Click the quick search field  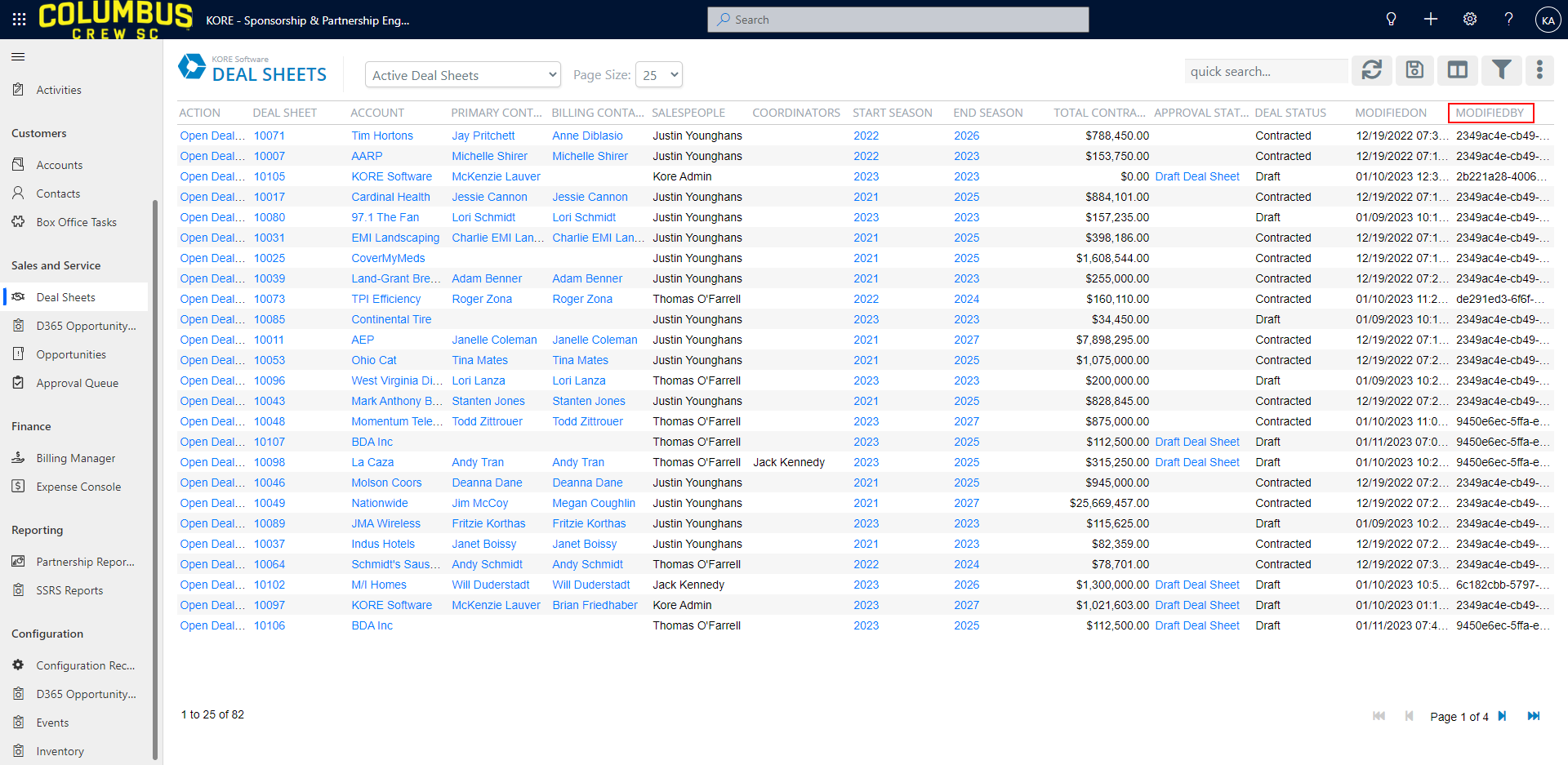(x=1265, y=72)
